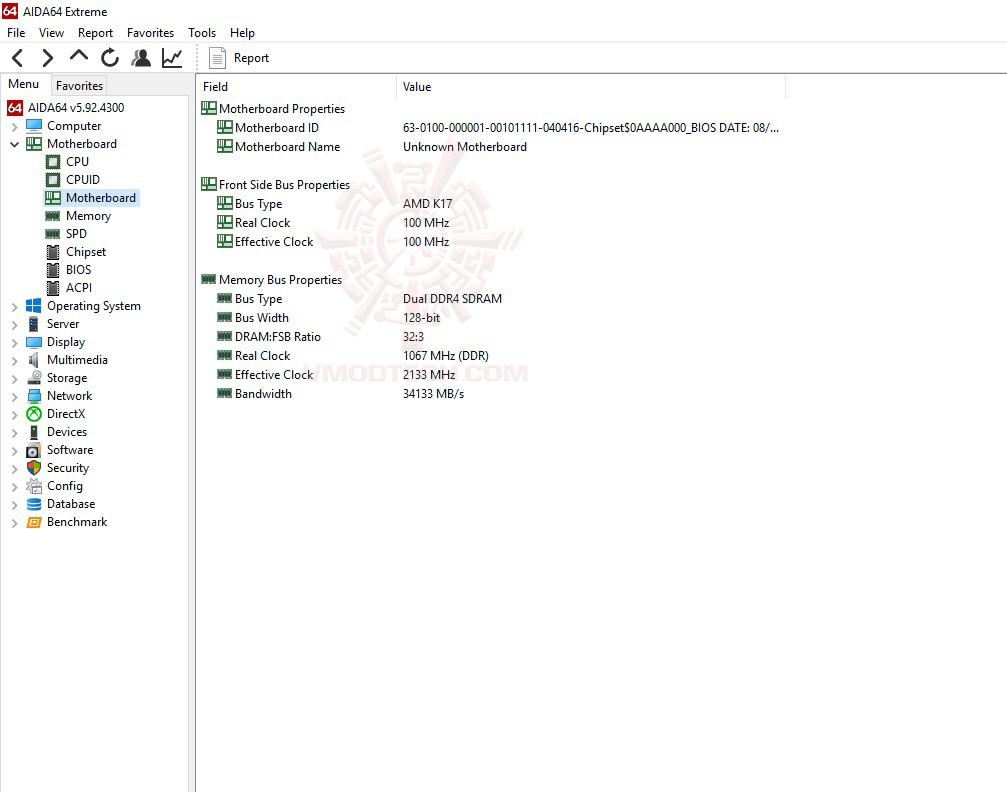The image size is (1007, 792).
Task: Select the Chipset tree node icon
Action: click(x=53, y=252)
